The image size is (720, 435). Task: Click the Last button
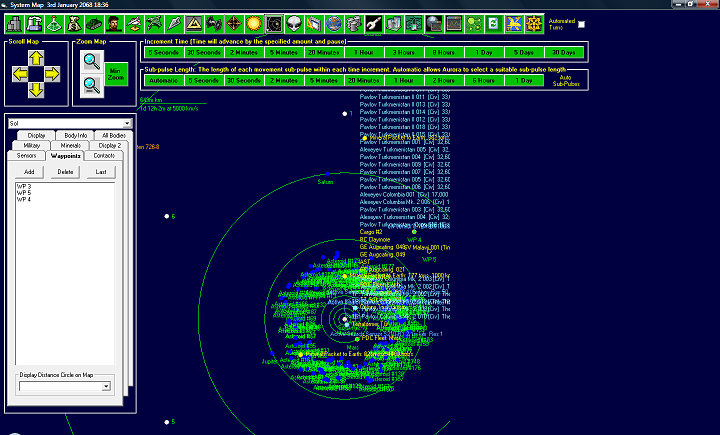click(101, 172)
